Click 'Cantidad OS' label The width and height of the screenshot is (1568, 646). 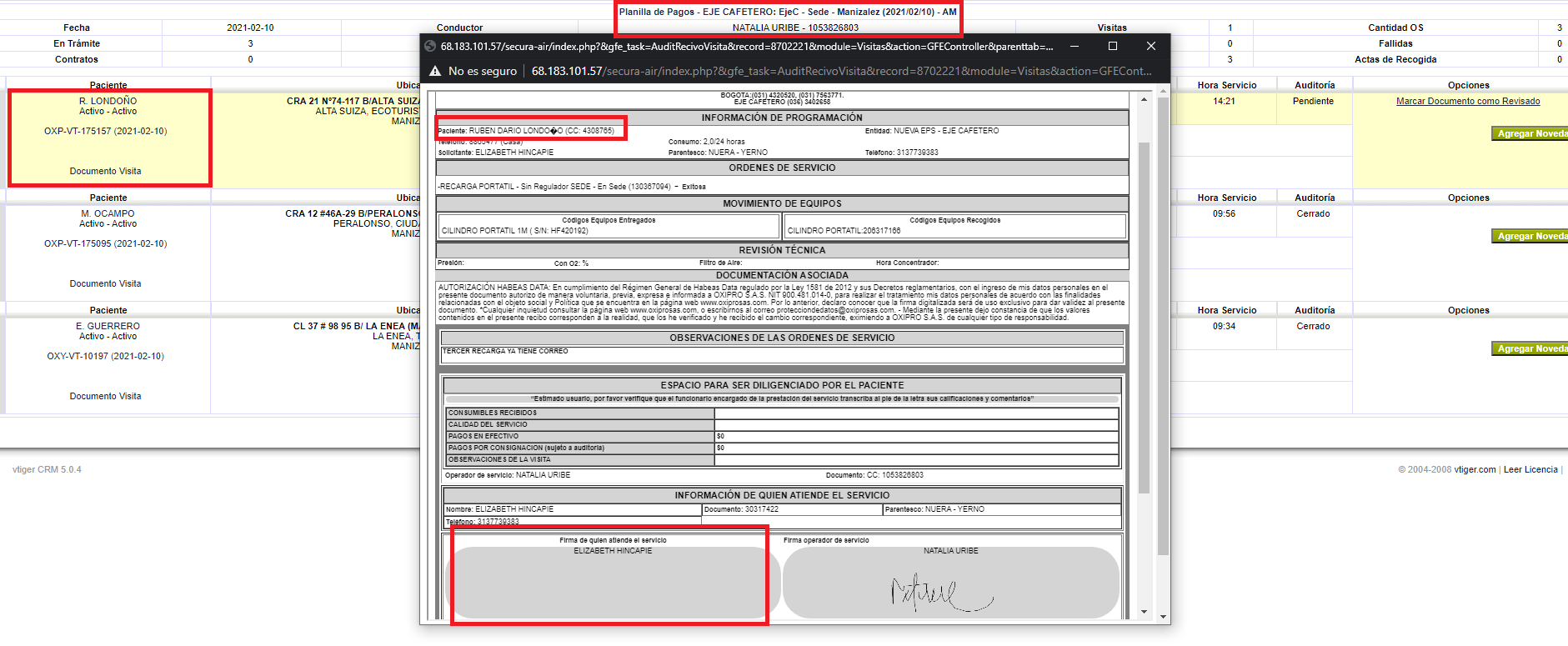pos(1395,28)
